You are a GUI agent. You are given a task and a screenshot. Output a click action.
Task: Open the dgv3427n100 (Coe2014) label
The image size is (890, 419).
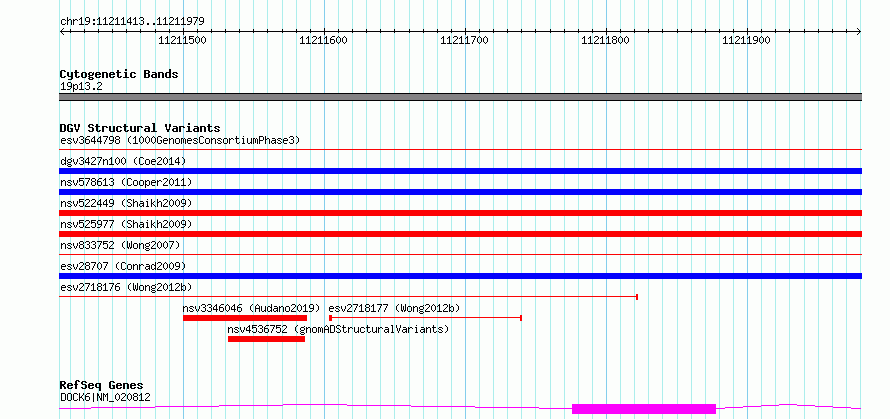[x=123, y=161]
